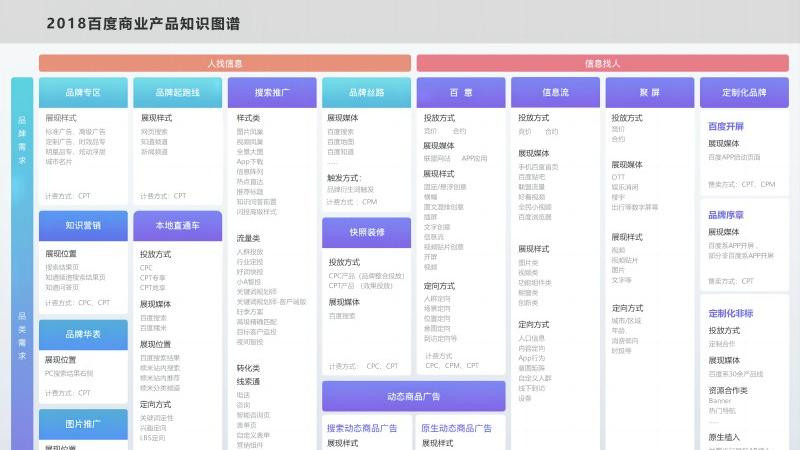This screenshot has width=800, height=450.
Task: Click 展现媒体 label in 信息流 column
Action: click(534, 153)
